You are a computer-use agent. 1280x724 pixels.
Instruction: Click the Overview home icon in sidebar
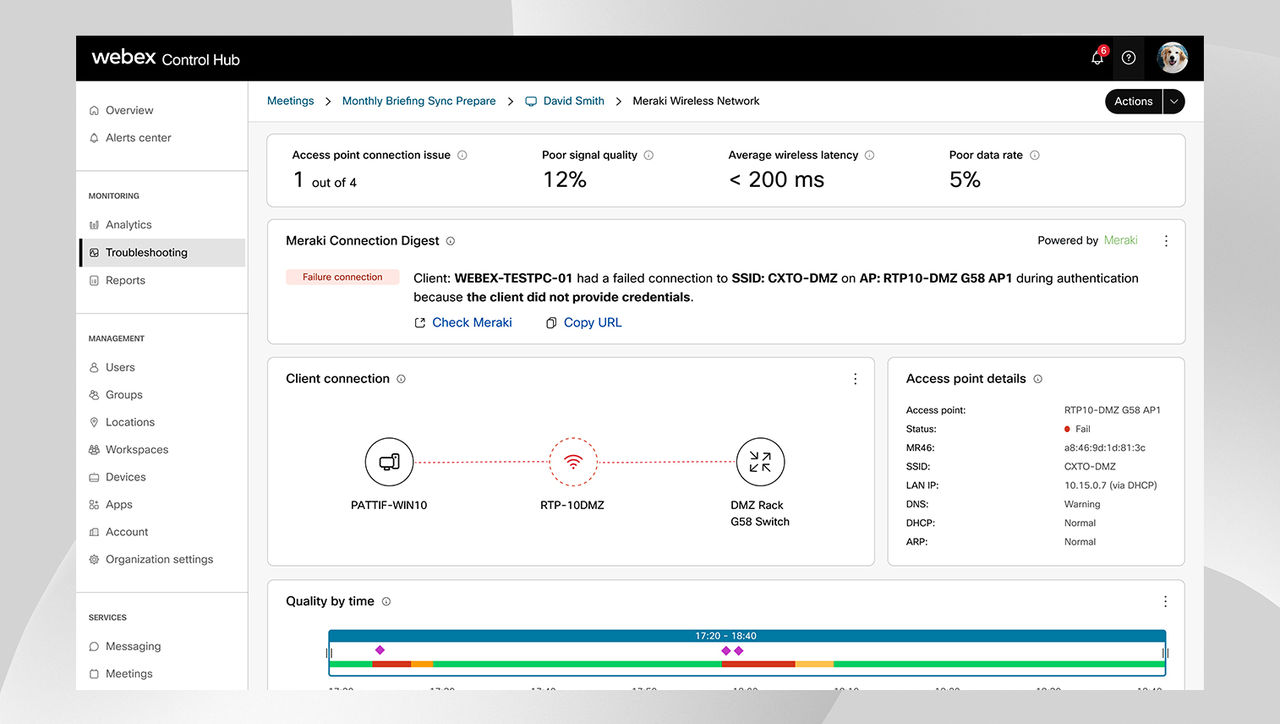point(94,110)
